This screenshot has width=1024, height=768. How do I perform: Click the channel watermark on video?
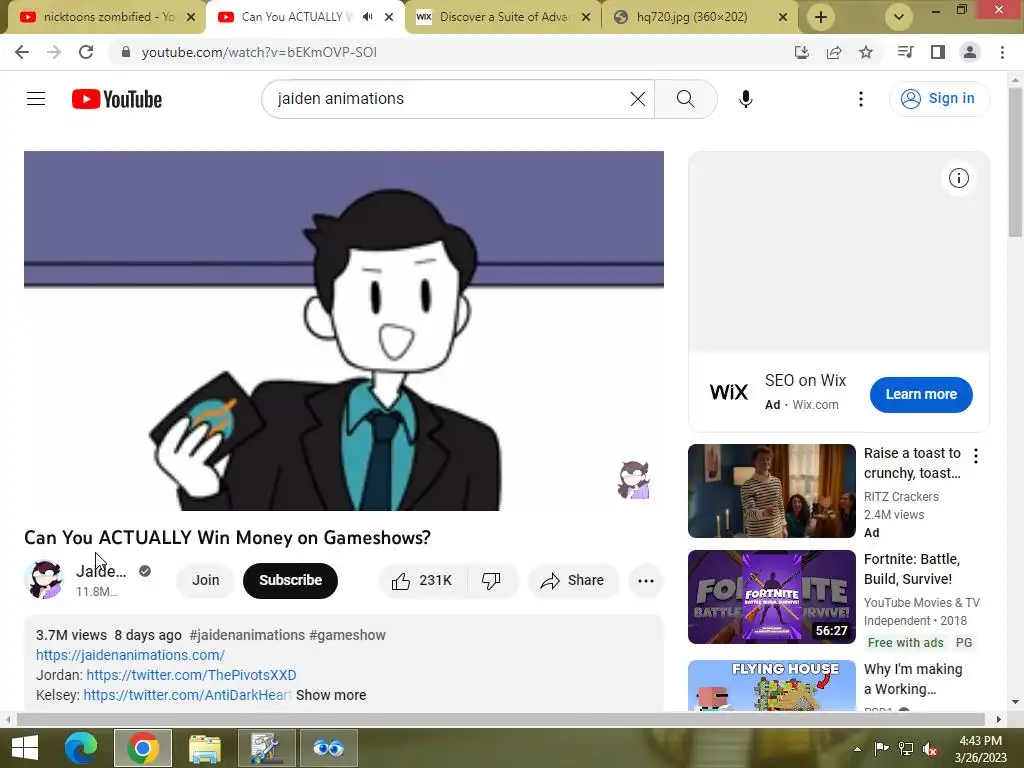click(633, 480)
